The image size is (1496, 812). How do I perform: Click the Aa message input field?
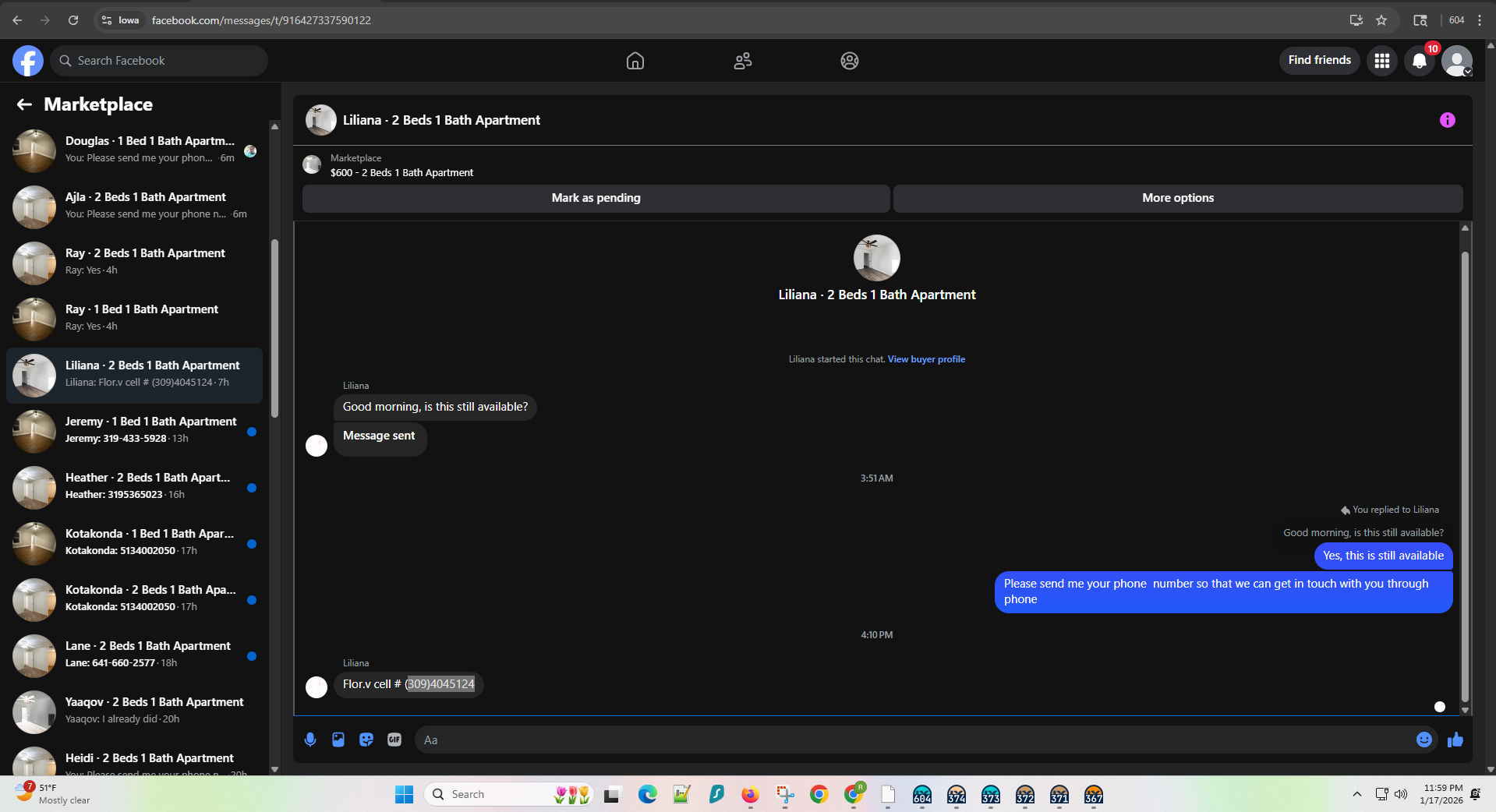click(x=917, y=740)
